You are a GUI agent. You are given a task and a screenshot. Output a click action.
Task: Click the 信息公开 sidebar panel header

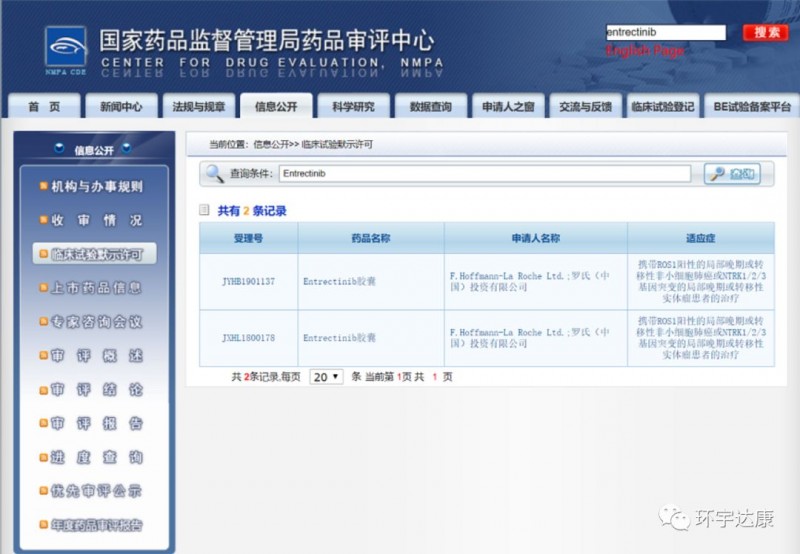[x=94, y=149]
